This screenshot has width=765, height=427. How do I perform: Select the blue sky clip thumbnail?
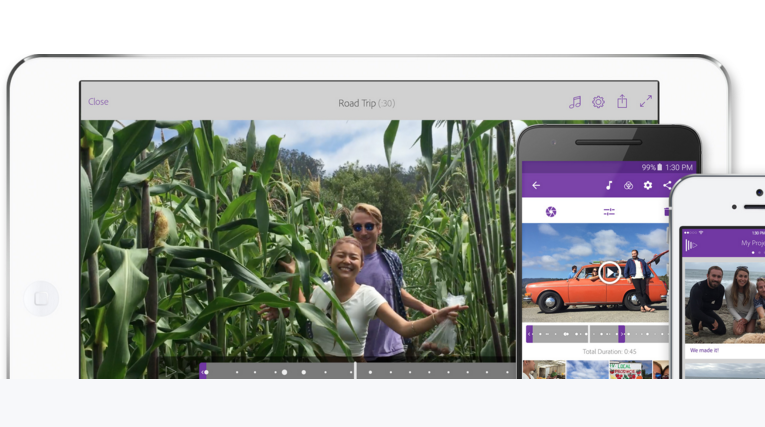click(x=587, y=369)
